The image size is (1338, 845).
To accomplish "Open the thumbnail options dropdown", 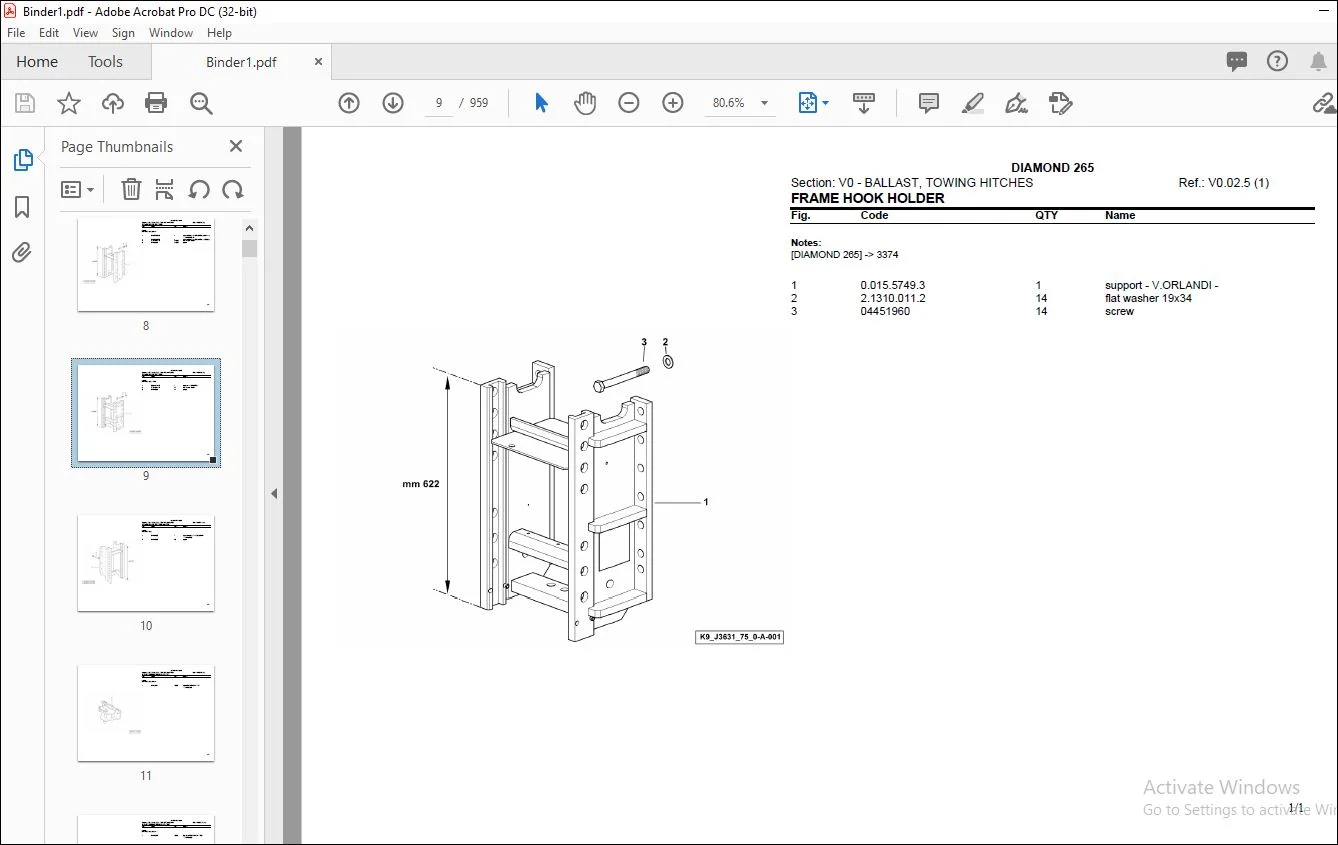I will [x=78, y=189].
